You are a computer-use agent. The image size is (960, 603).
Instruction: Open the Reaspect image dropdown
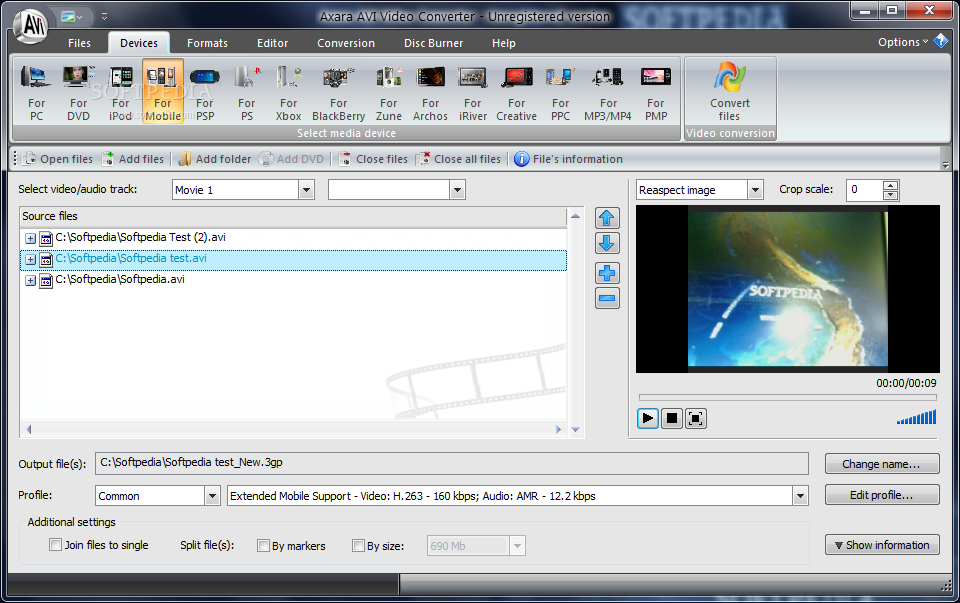[x=756, y=190]
